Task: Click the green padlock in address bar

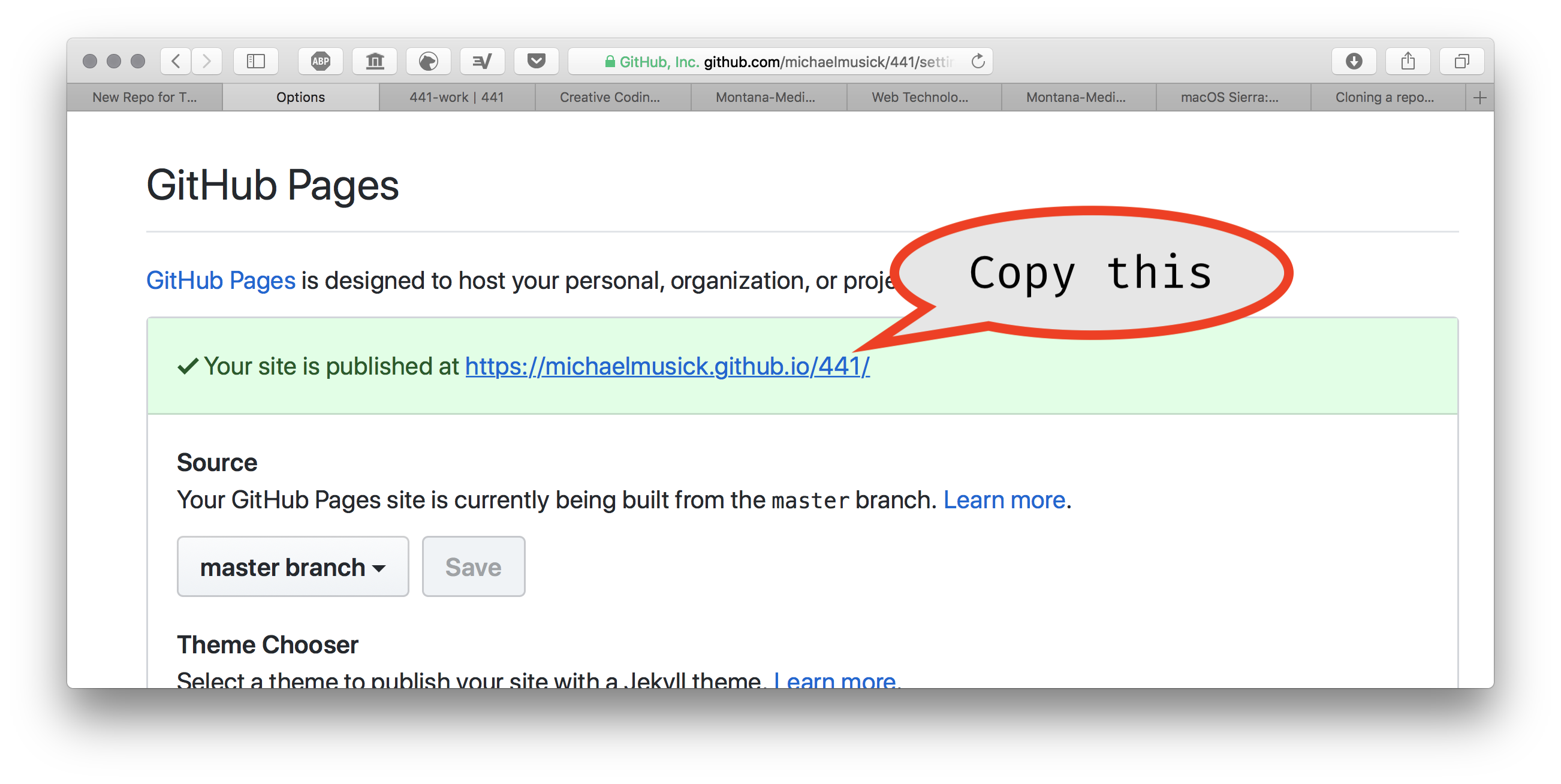Action: 610,62
